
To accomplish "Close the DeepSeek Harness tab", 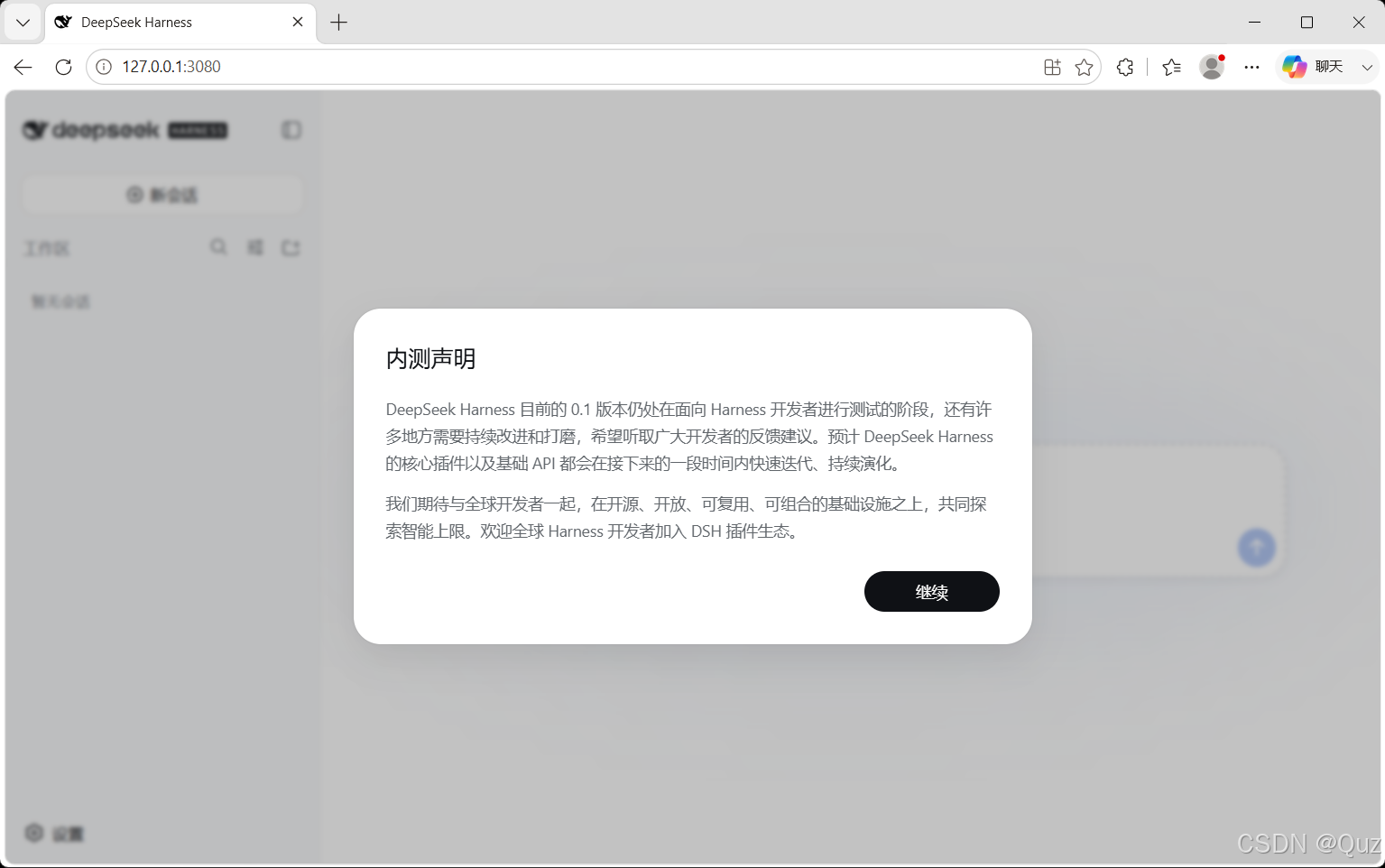I will (298, 22).
